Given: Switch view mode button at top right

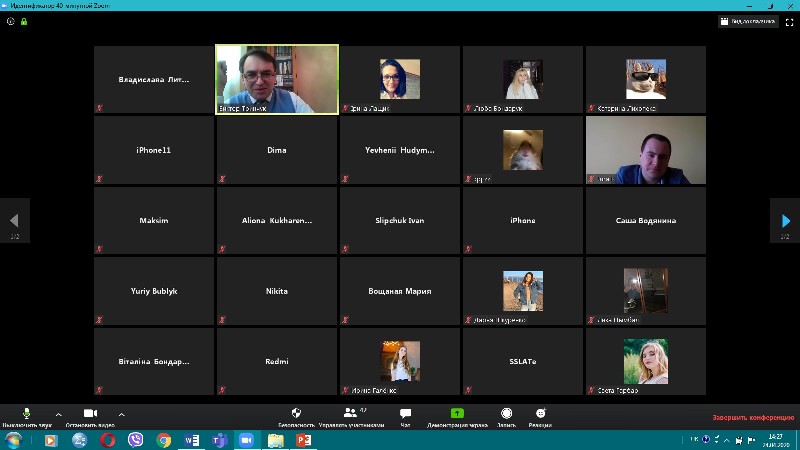Looking at the screenshot, I should pos(748,21).
